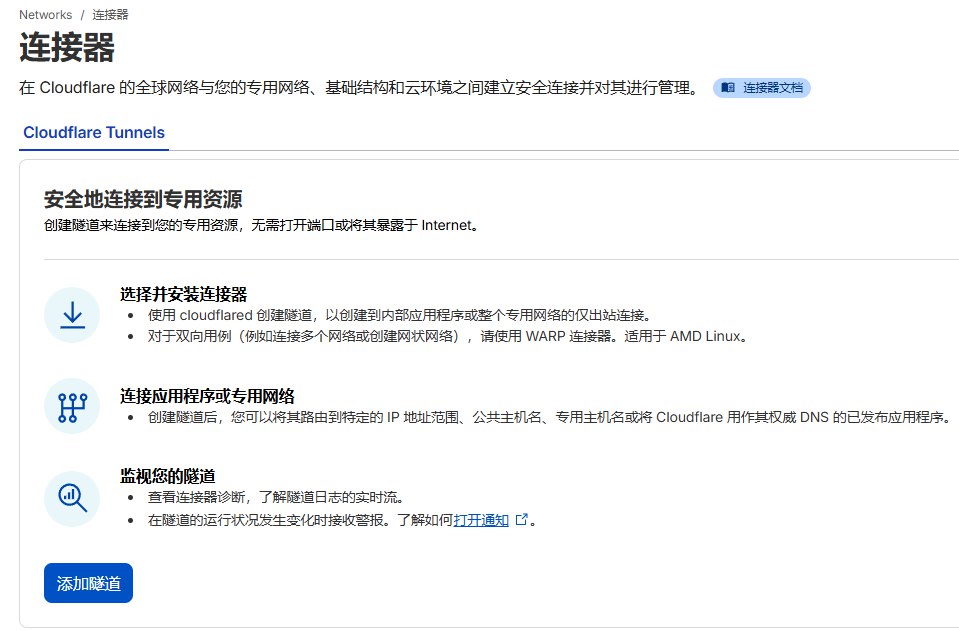
Task: Select the 连接器 breadcrumb item
Action: pos(110,15)
